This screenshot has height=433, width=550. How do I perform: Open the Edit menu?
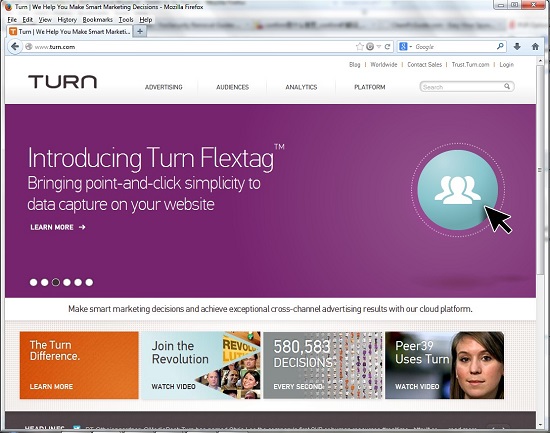click(27, 20)
